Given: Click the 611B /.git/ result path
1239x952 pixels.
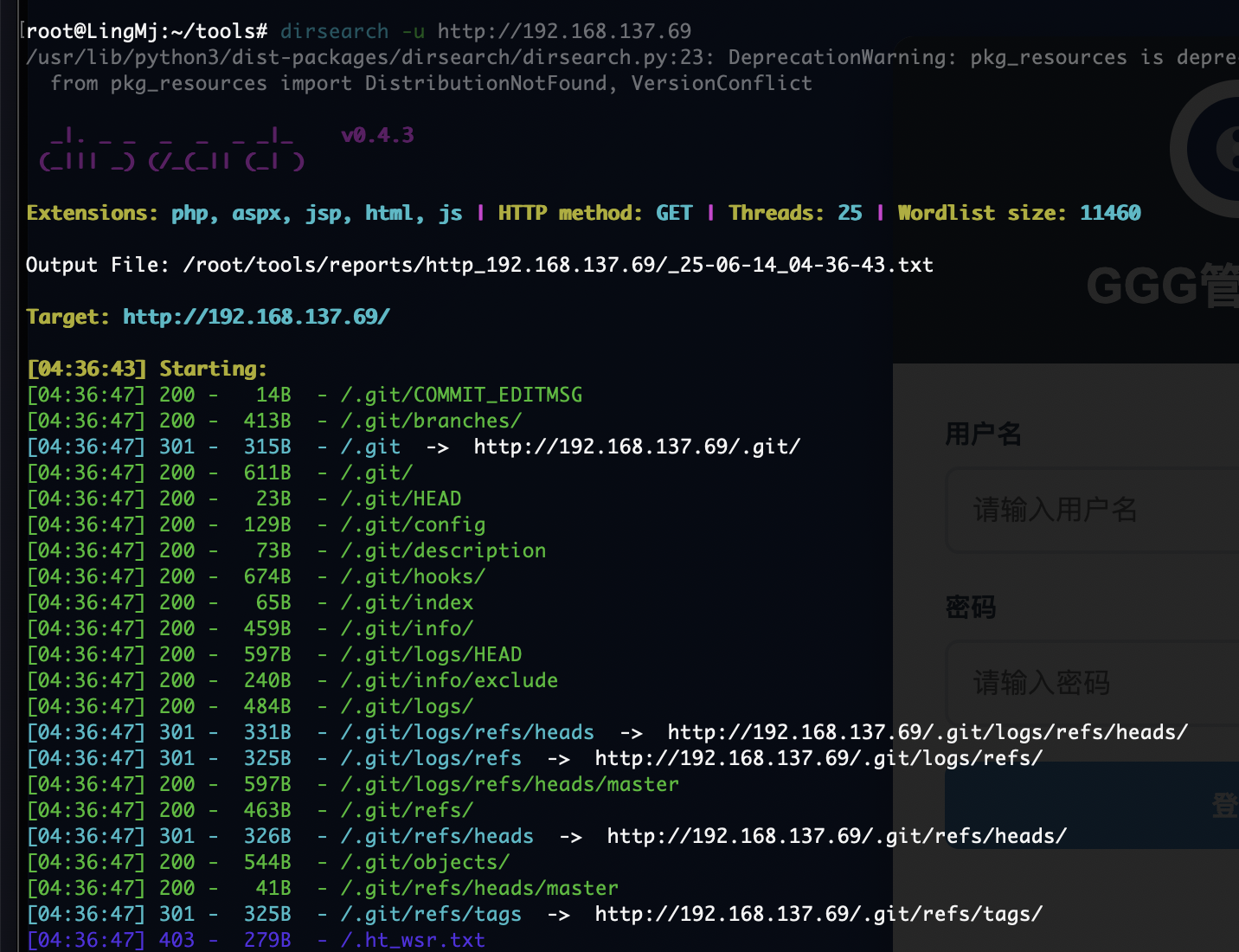Looking at the screenshot, I should coord(376,473).
